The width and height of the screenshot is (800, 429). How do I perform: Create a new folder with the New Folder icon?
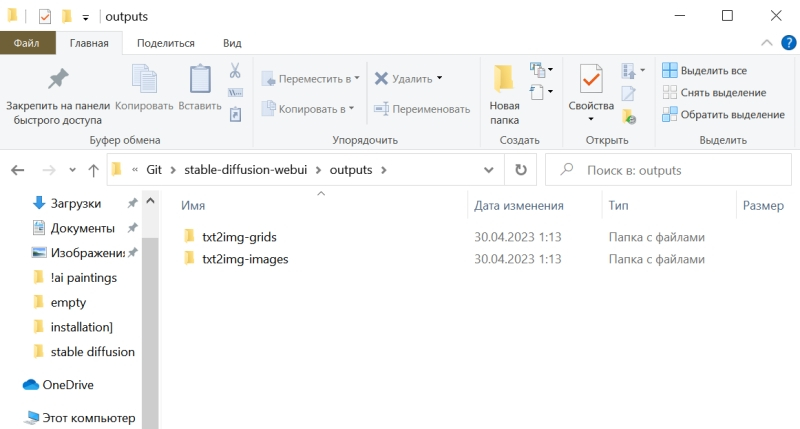[x=504, y=82]
